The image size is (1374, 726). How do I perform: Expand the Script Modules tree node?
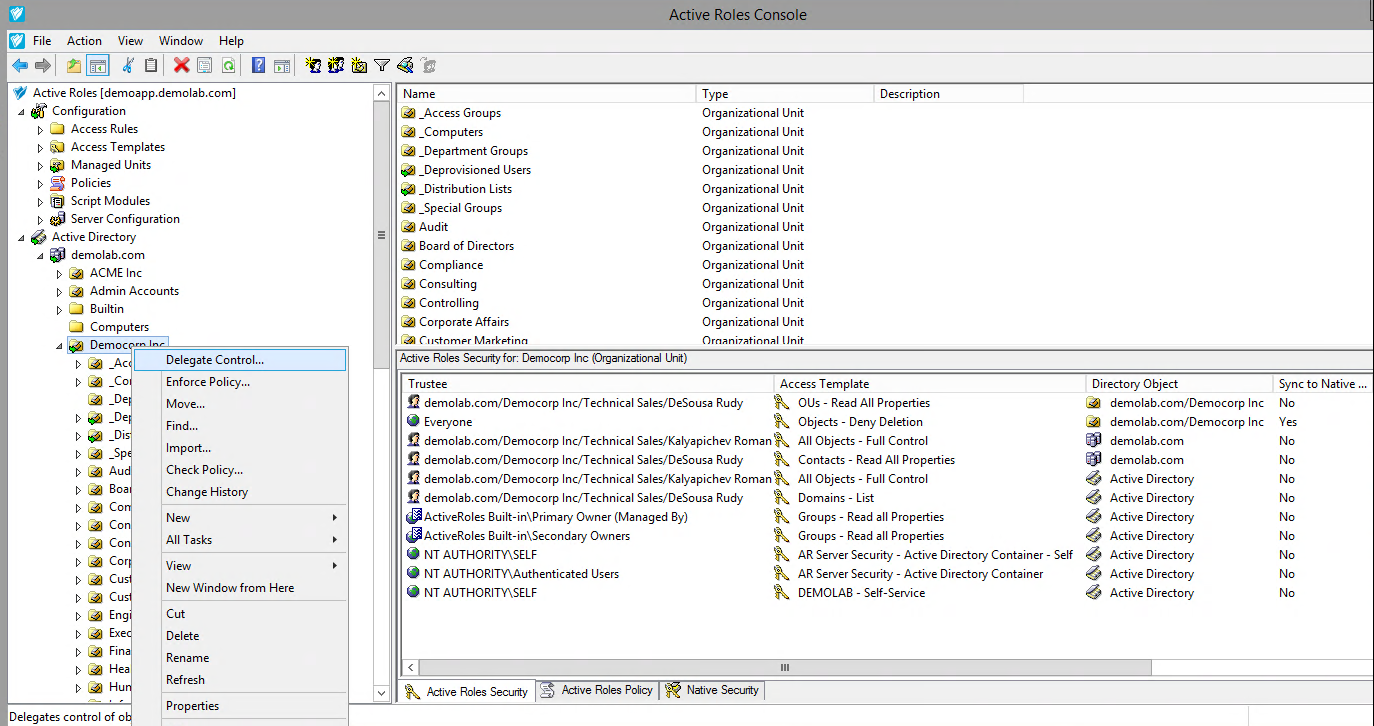tap(40, 201)
